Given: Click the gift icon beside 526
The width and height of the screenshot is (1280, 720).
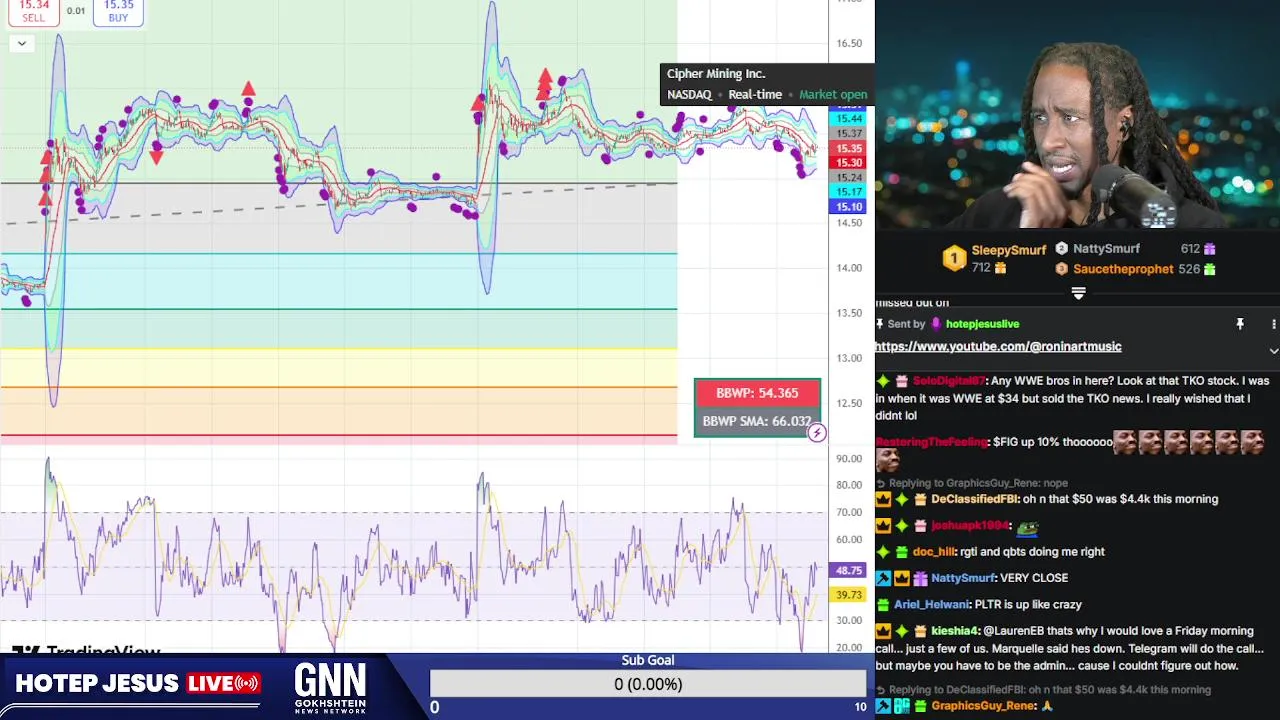Looking at the screenshot, I should coord(1209,269).
